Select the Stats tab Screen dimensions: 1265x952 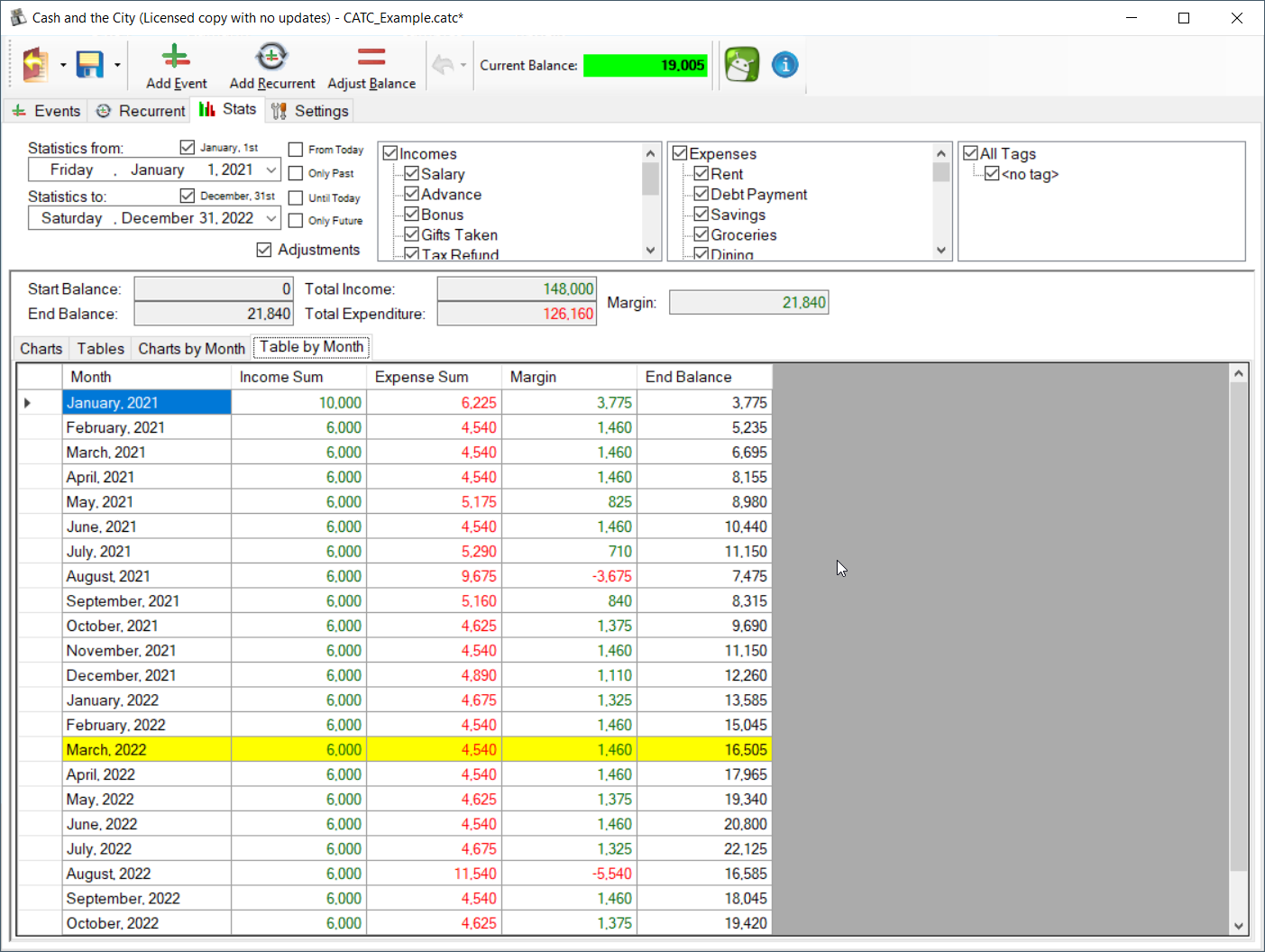227,109
